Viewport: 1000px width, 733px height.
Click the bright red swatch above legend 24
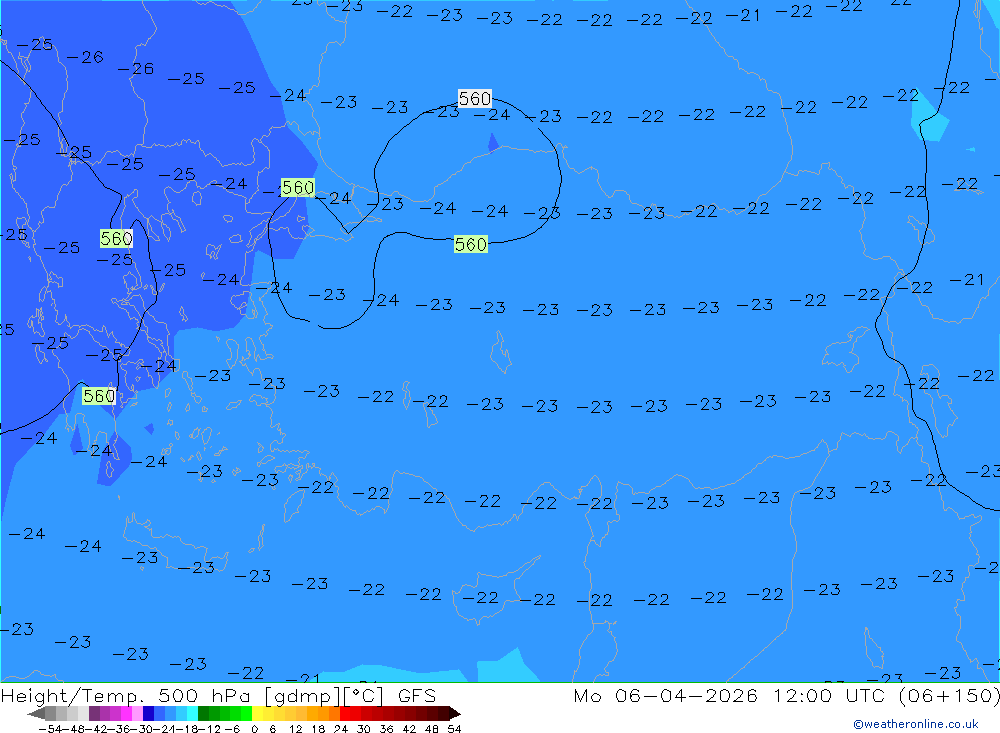pos(345,713)
